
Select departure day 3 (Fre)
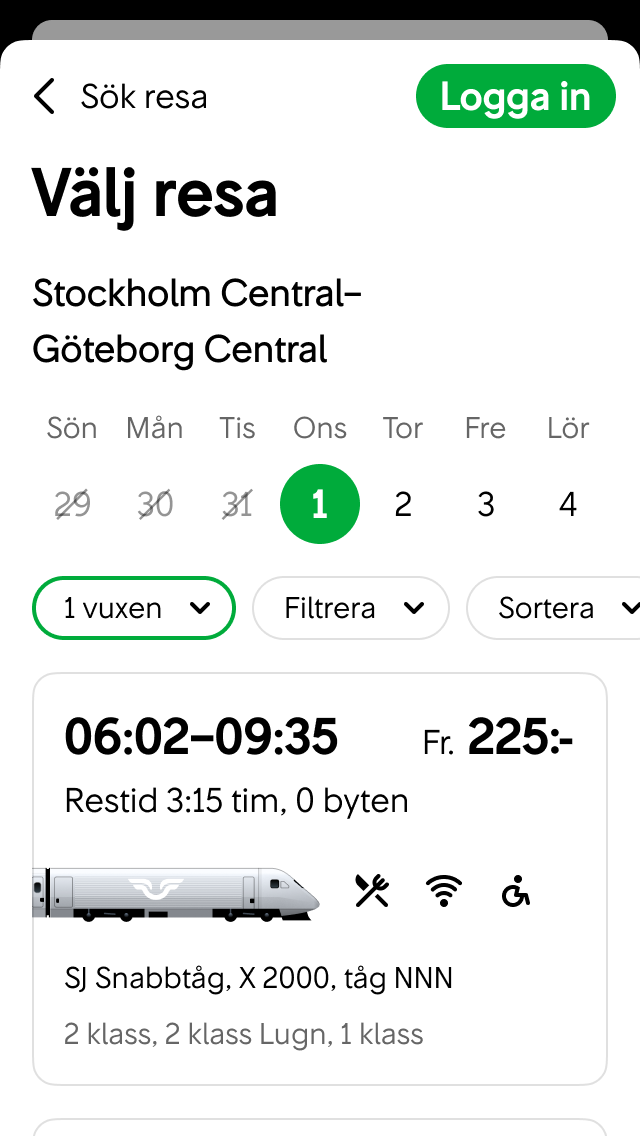[x=485, y=504]
